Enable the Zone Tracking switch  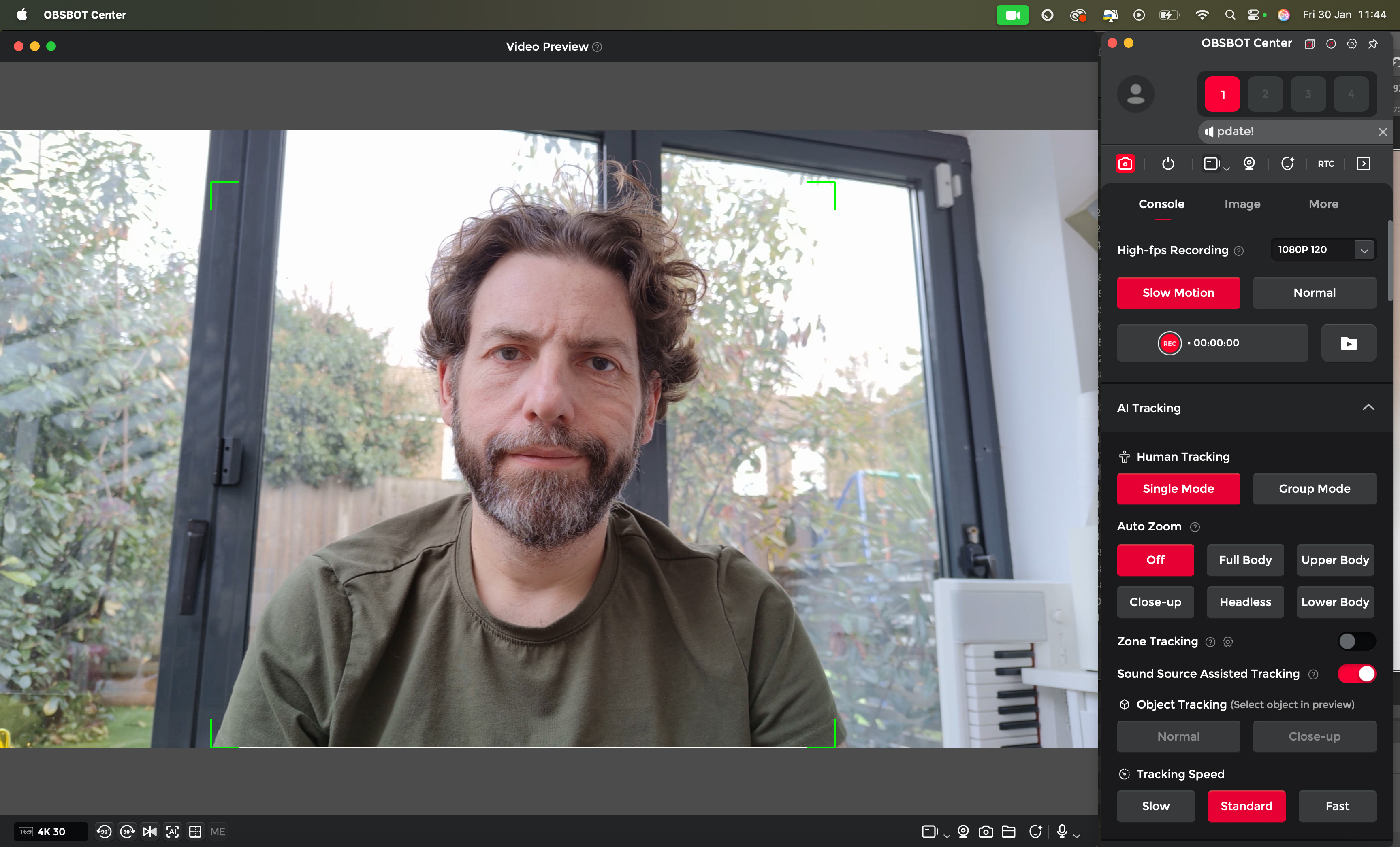(1356, 641)
